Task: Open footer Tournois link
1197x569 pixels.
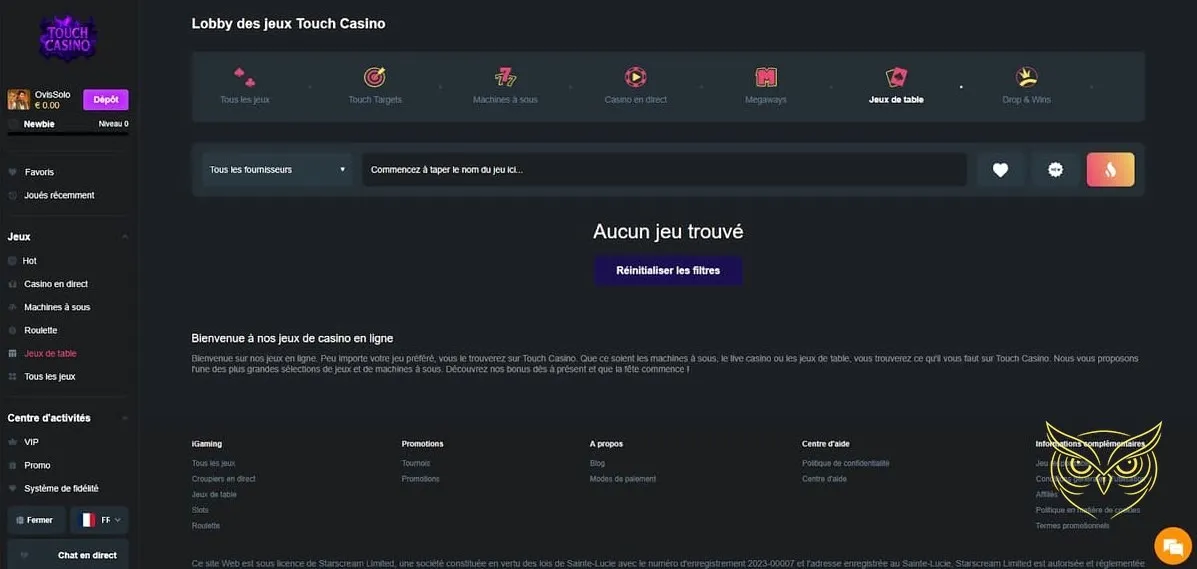Action: pyautogui.click(x=416, y=464)
